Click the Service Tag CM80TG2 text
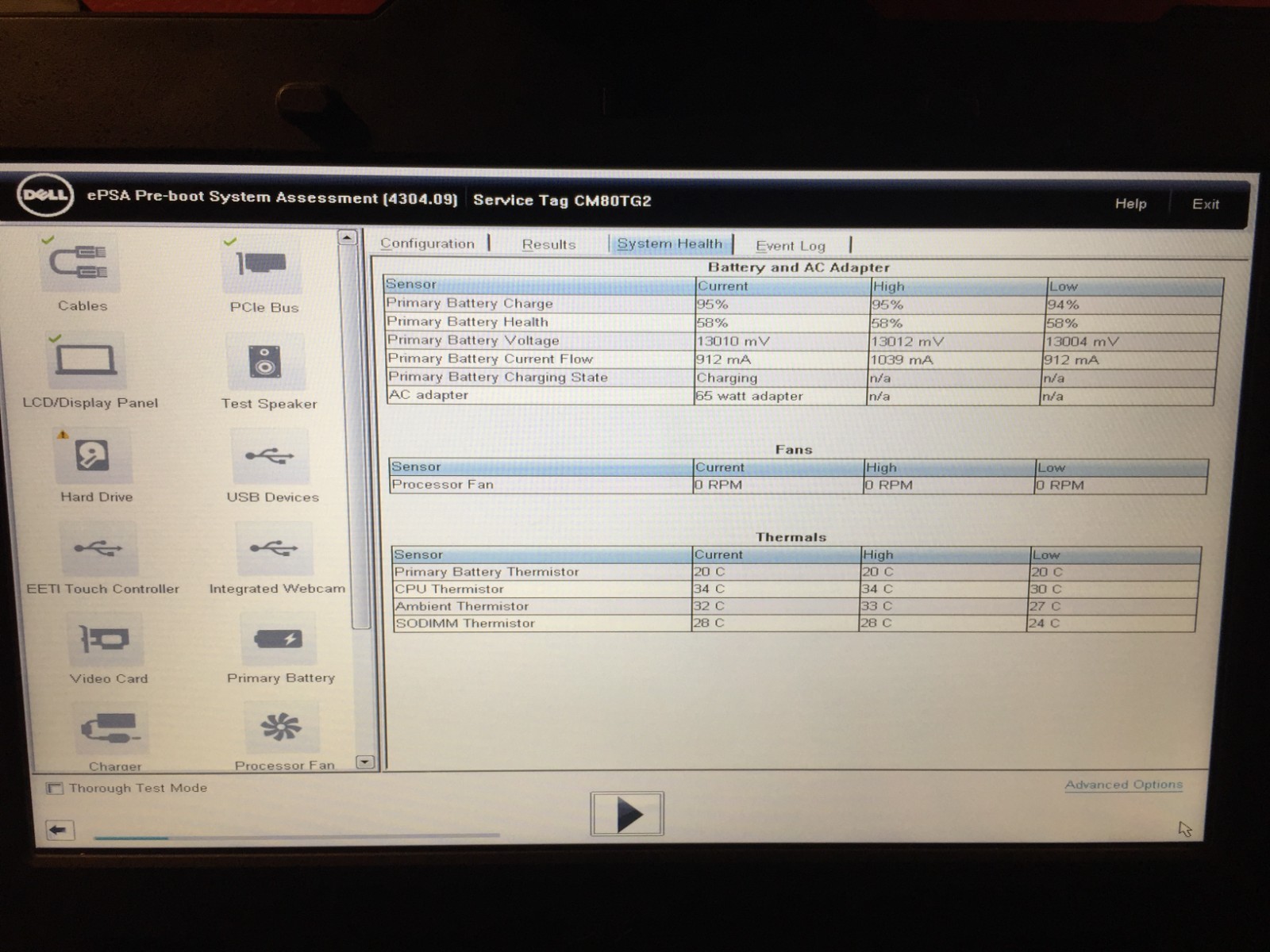 coord(562,201)
